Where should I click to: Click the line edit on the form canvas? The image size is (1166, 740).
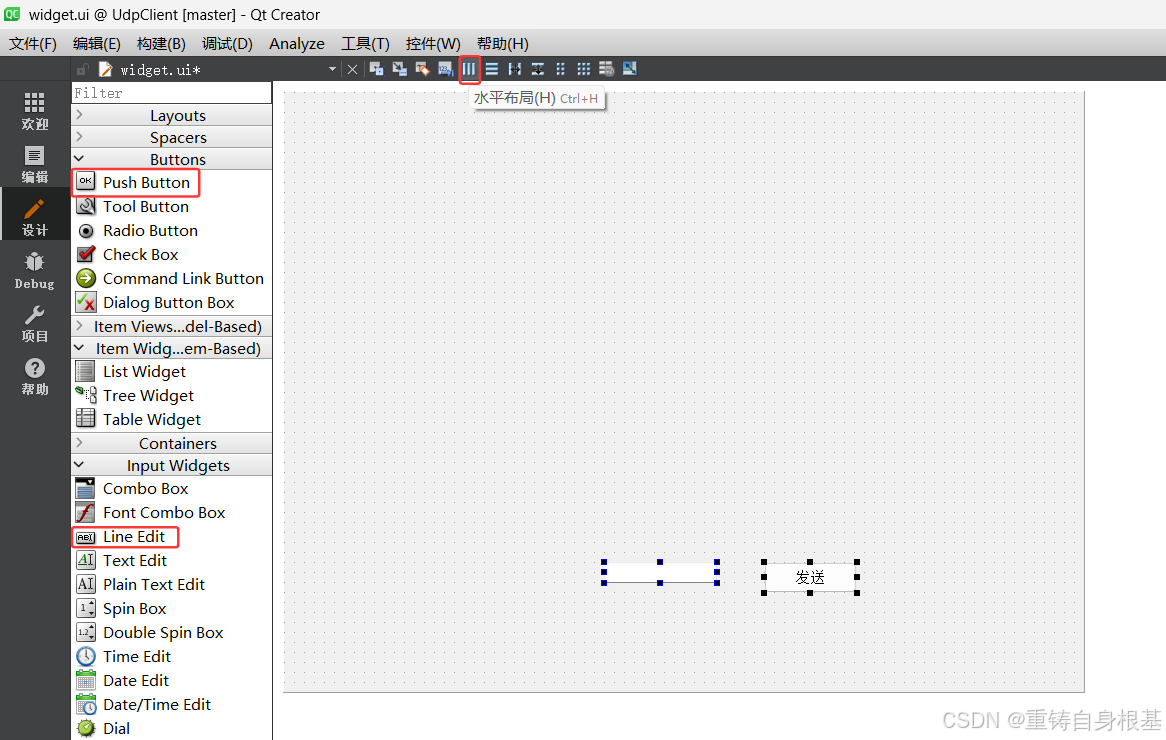click(x=660, y=573)
